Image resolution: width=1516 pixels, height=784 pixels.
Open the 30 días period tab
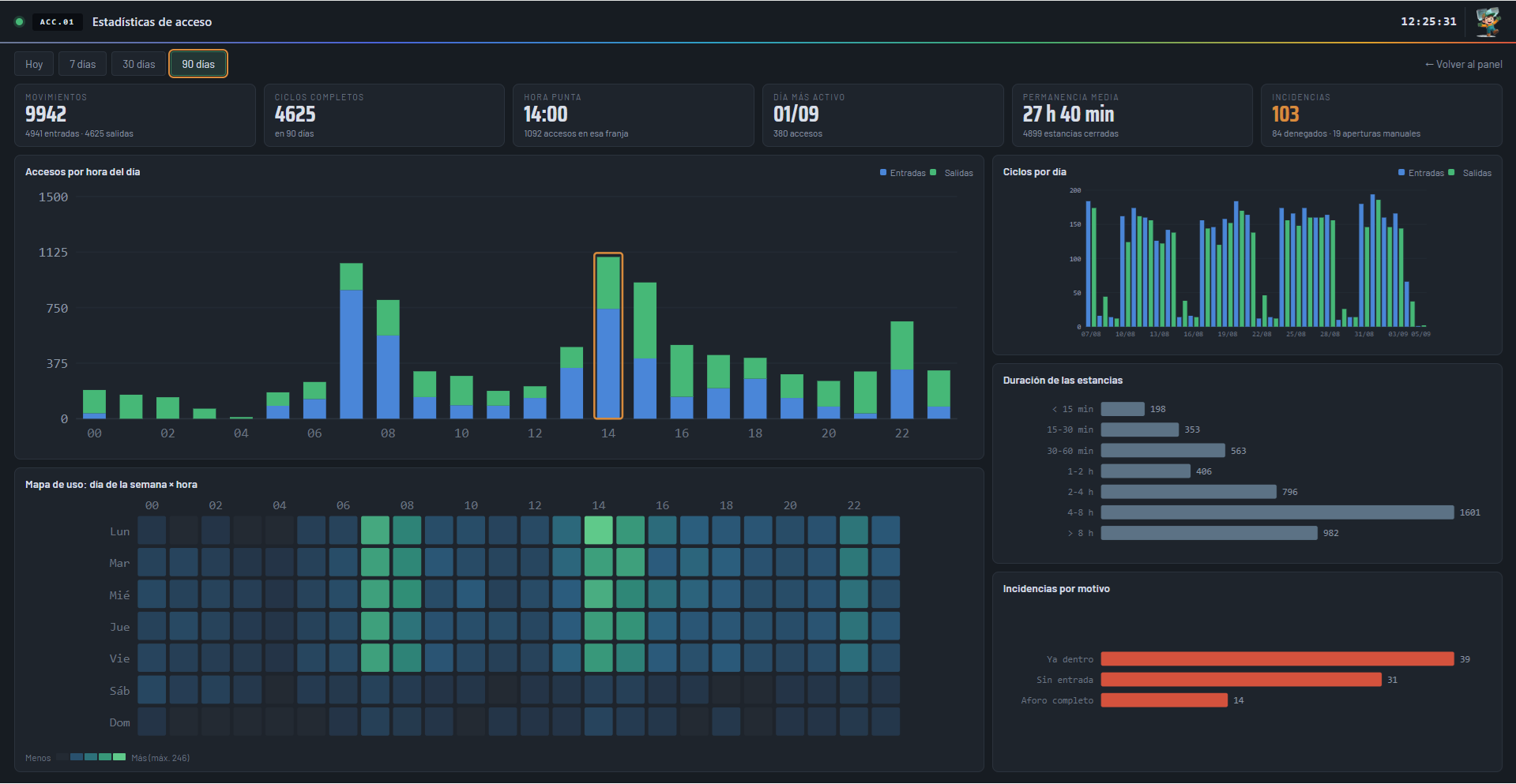coord(139,64)
